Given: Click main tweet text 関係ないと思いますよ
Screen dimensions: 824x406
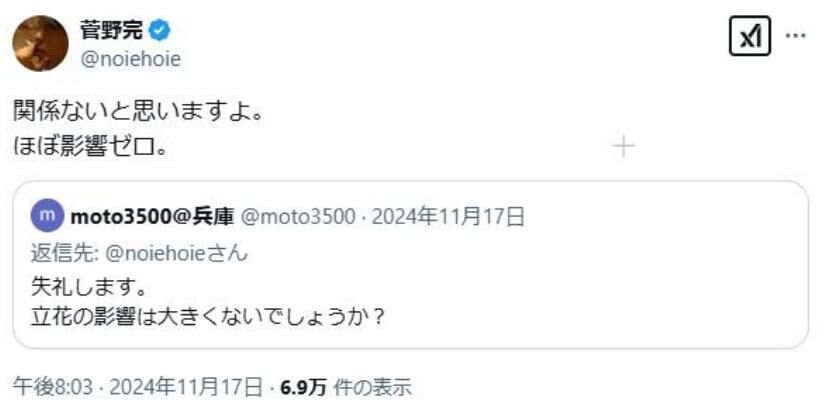Looking at the screenshot, I should pos(138,113).
